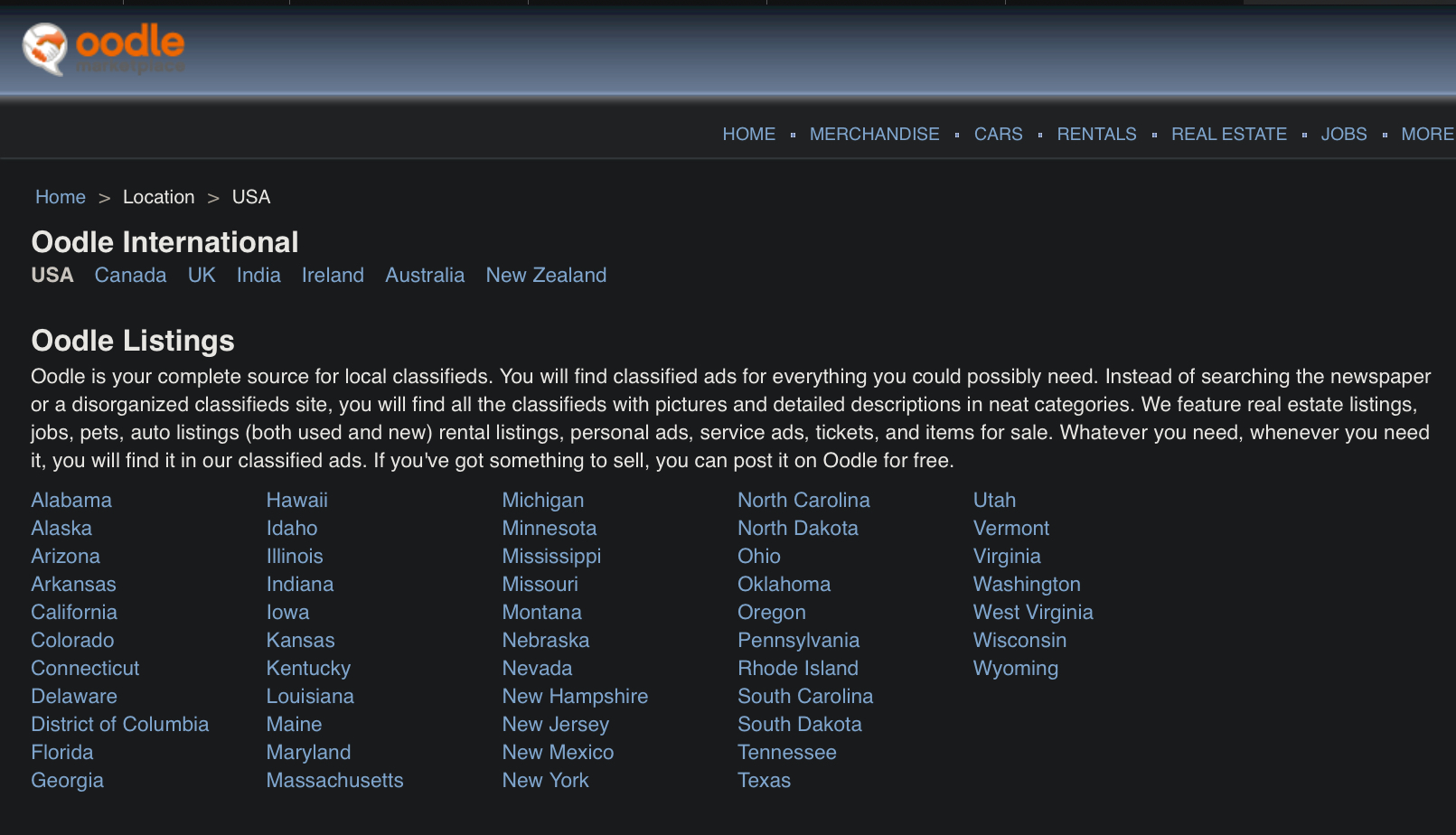
Task: Browse Illinois classifieds
Action: (295, 557)
